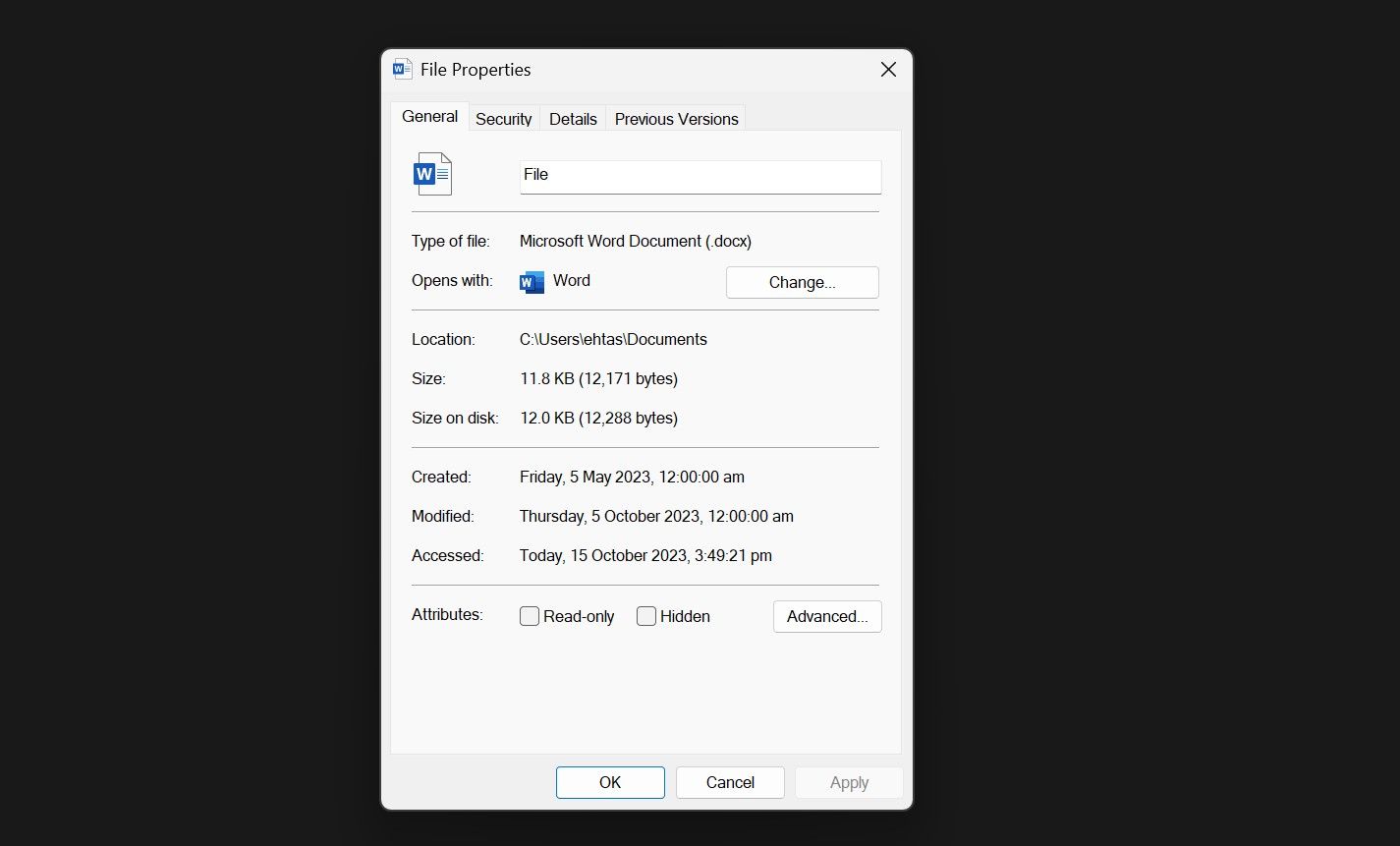Select the General tab
The image size is (1400, 846).
pyautogui.click(x=428, y=115)
